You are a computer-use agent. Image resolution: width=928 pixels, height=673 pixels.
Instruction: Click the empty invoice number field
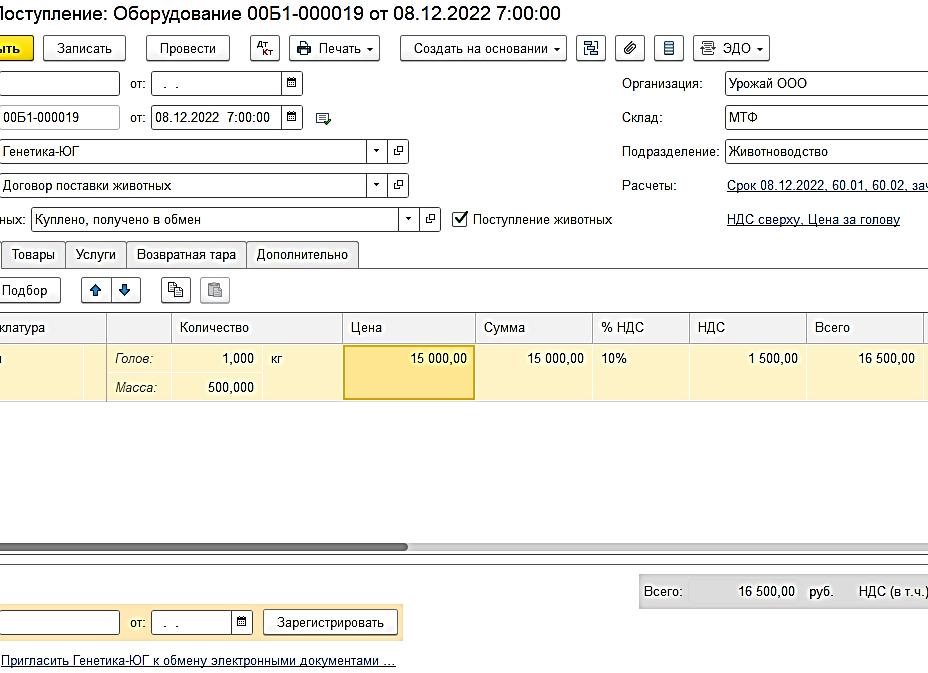59,623
